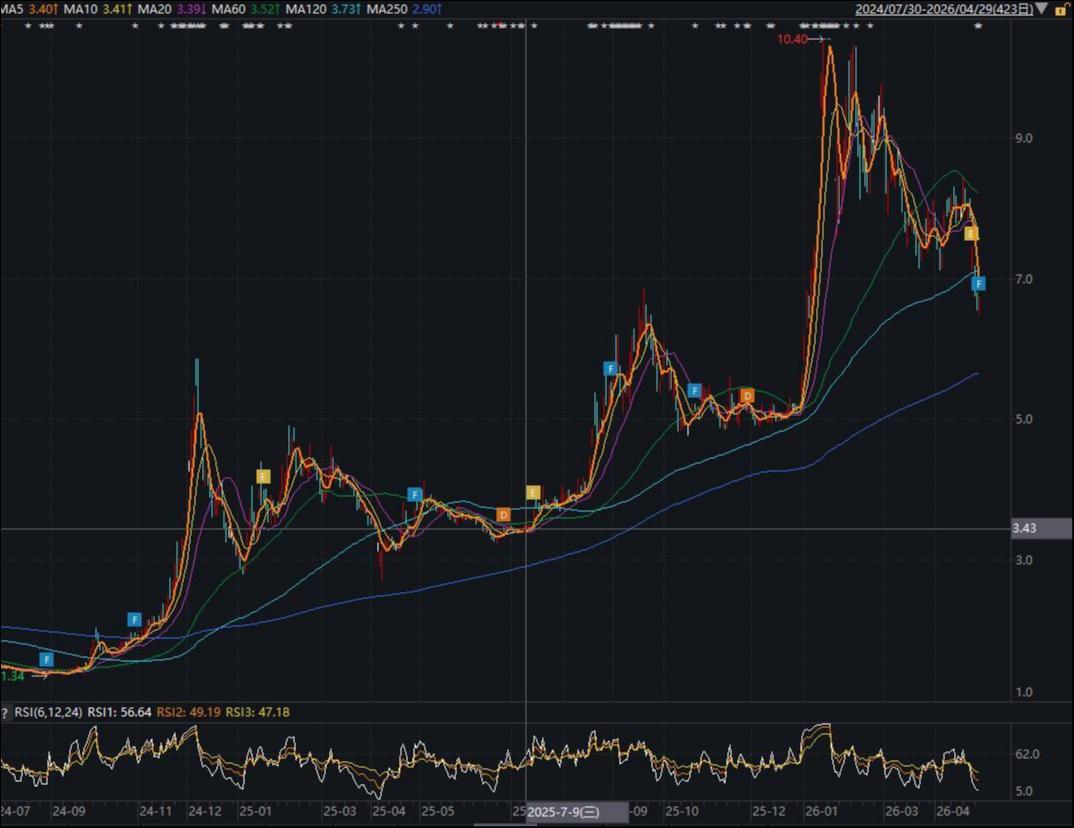Viewport: 1074px width, 828px height.
Task: Expand the RSI(6,12,24) indicator parameters
Action: 50,711
